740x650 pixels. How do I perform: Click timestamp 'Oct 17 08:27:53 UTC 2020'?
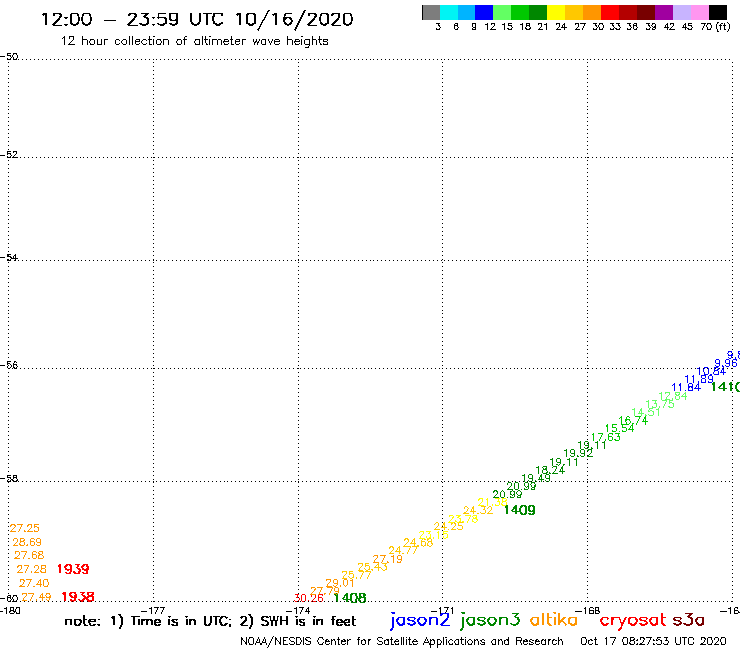point(653,641)
